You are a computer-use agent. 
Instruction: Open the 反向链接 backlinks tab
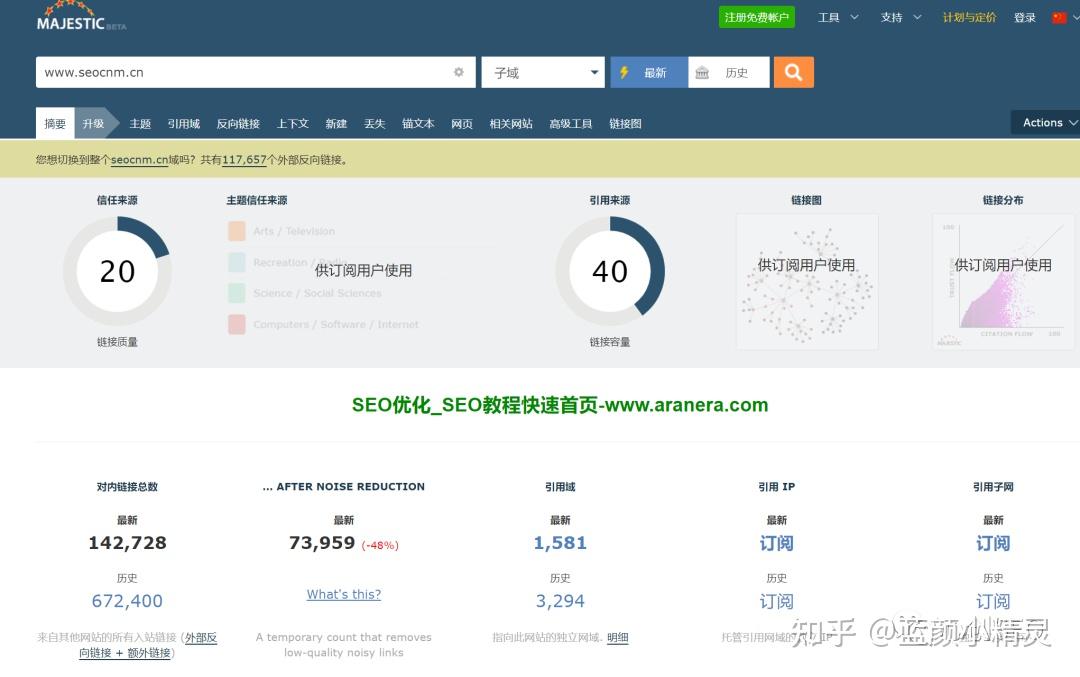tap(238, 123)
